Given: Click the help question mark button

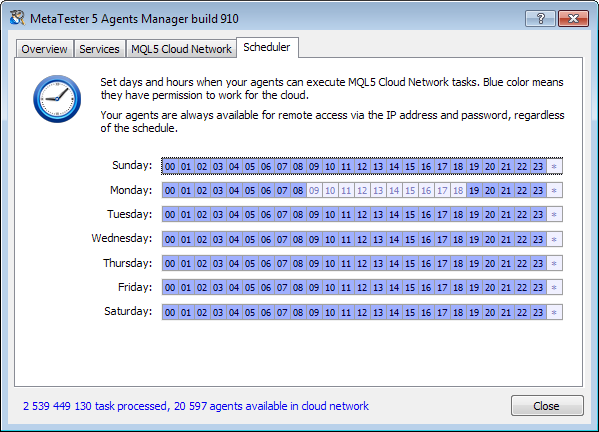Looking at the screenshot, I should pos(540,18).
